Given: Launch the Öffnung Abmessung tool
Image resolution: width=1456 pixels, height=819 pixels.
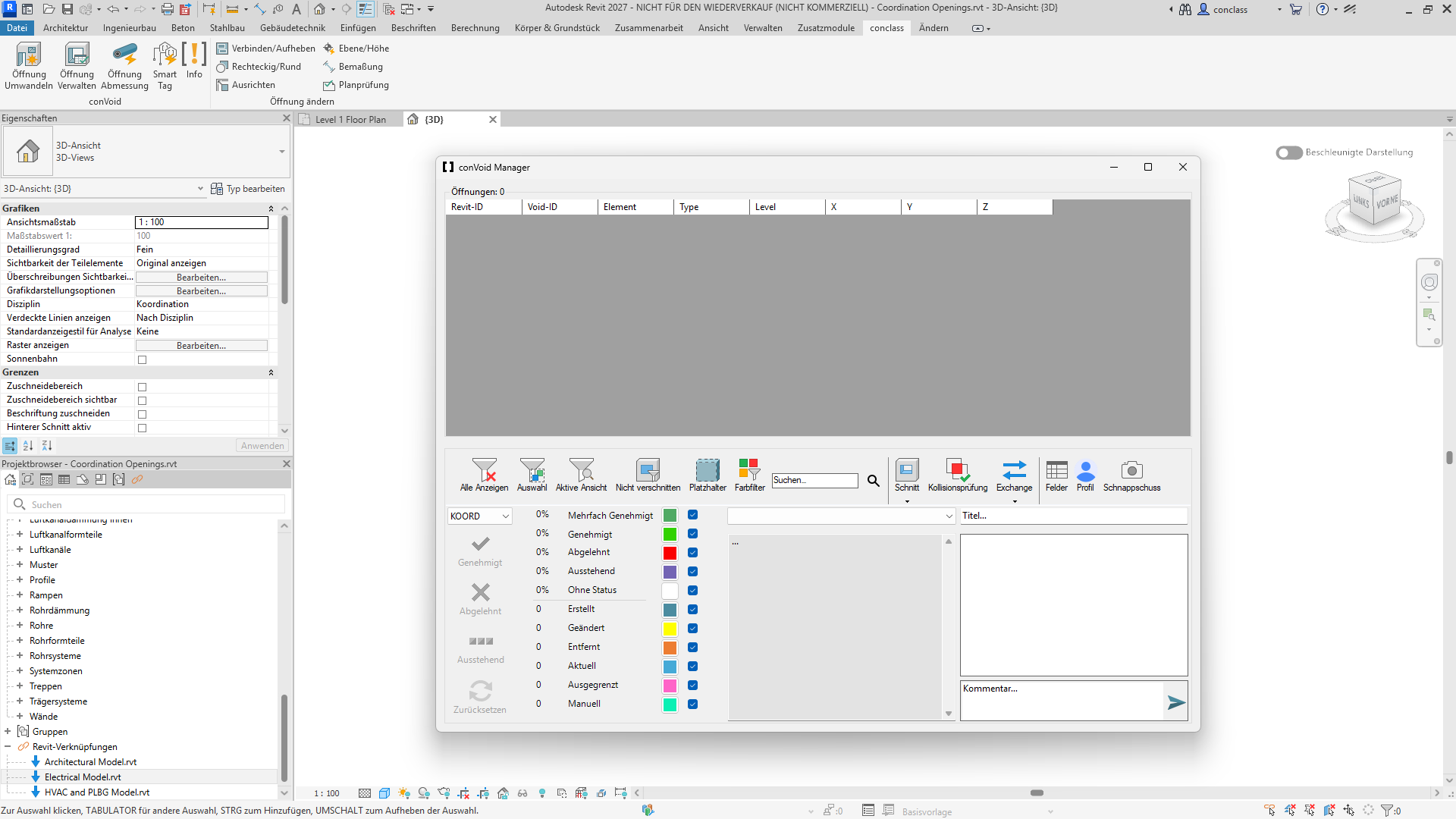Looking at the screenshot, I should click(x=124, y=66).
